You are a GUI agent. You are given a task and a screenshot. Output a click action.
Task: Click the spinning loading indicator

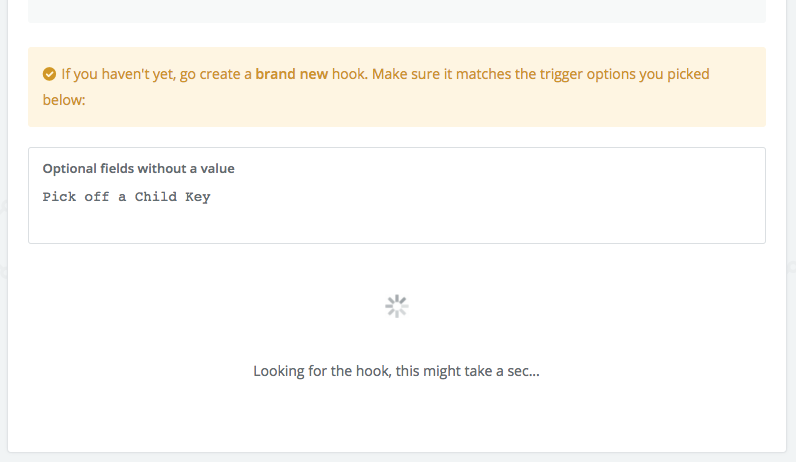point(397,306)
